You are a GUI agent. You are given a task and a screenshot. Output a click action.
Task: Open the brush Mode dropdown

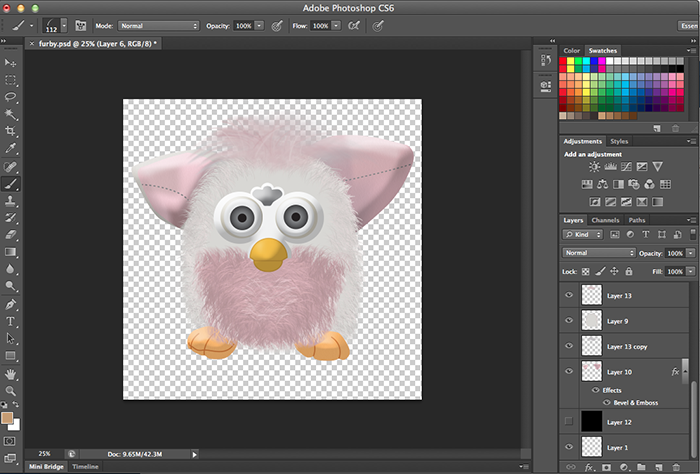pos(158,26)
